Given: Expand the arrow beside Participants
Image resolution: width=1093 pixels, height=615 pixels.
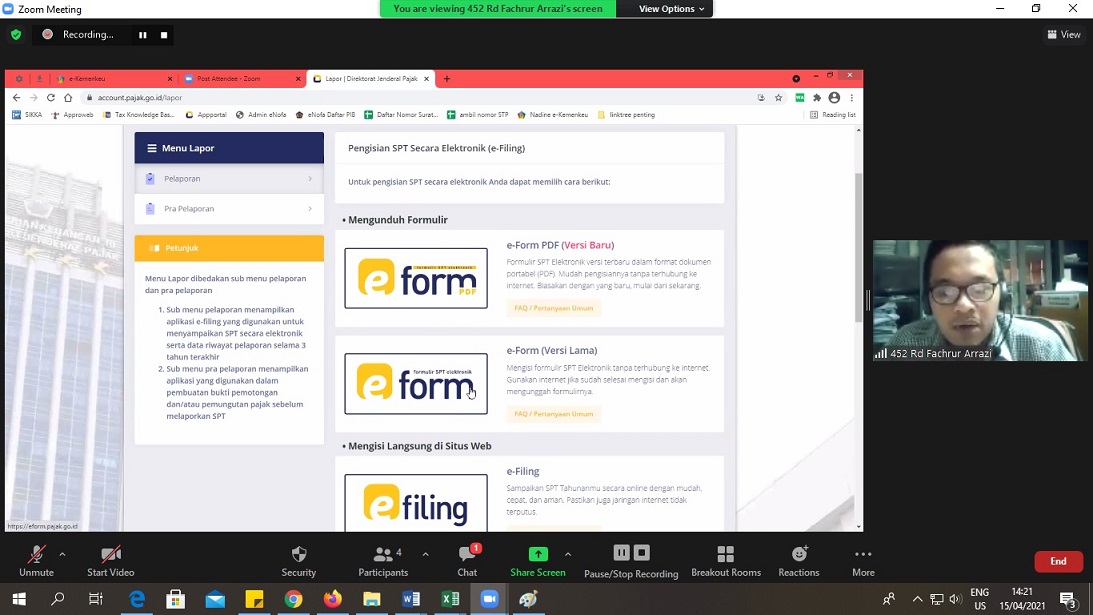Looking at the screenshot, I should point(425,554).
